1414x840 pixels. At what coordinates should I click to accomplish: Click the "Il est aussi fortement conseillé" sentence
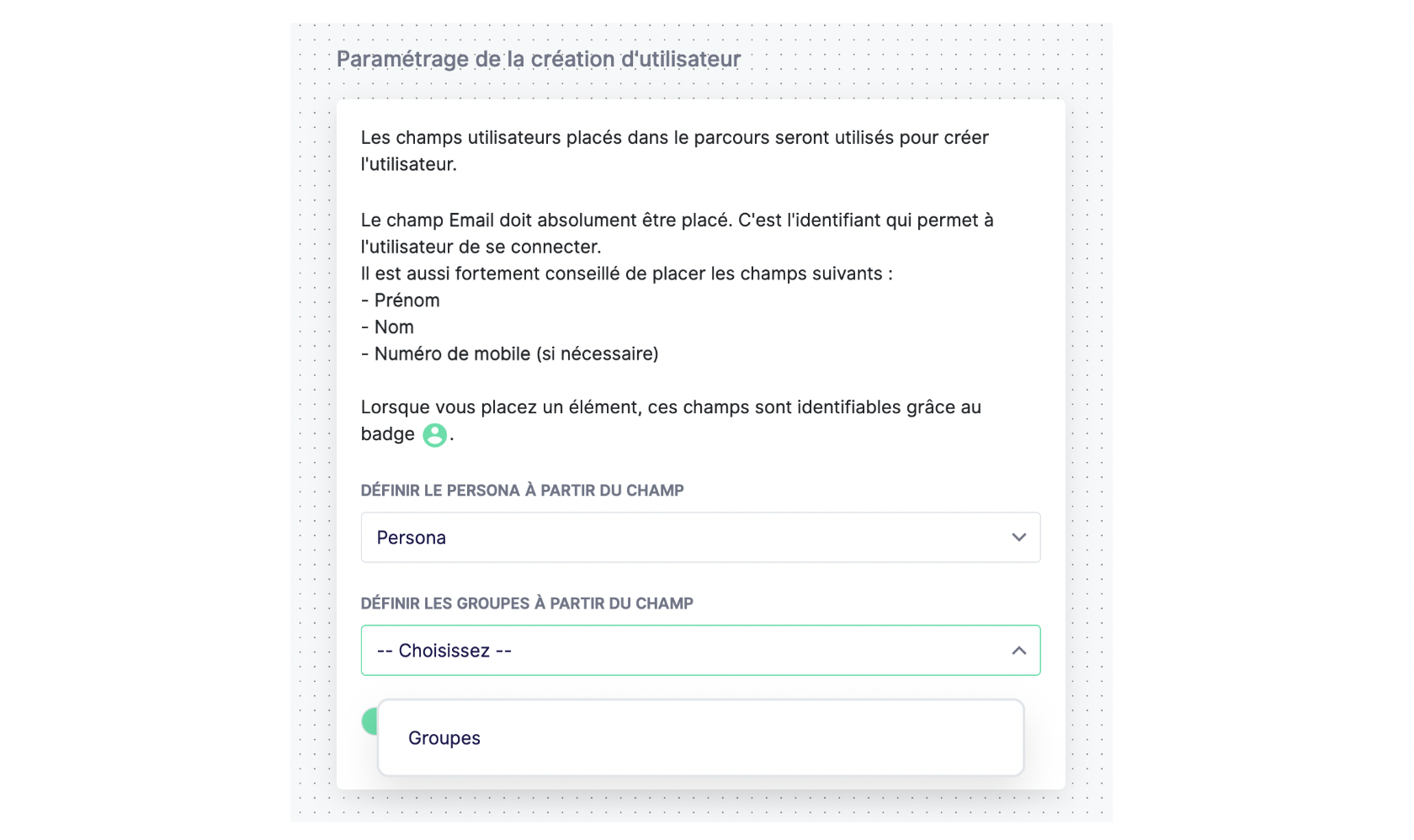point(627,274)
